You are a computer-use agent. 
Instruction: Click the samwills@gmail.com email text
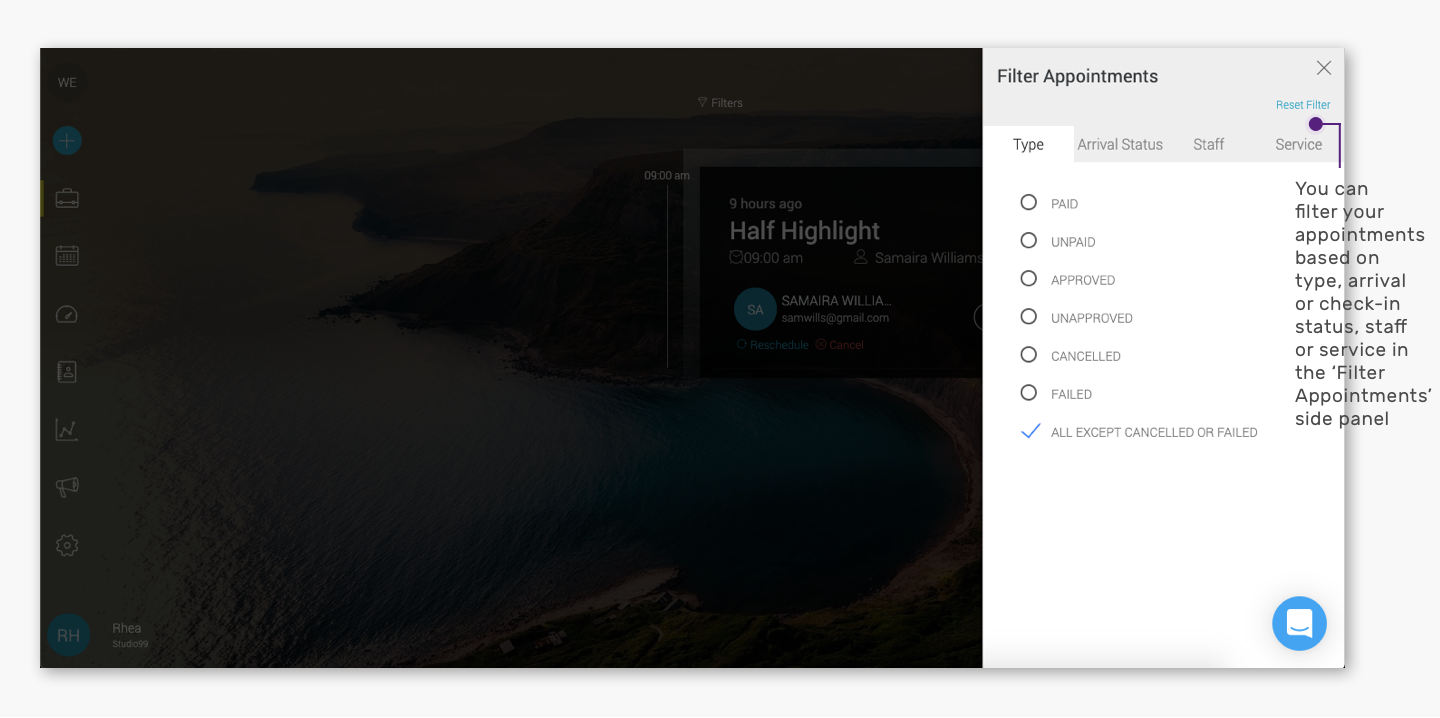[x=835, y=318]
